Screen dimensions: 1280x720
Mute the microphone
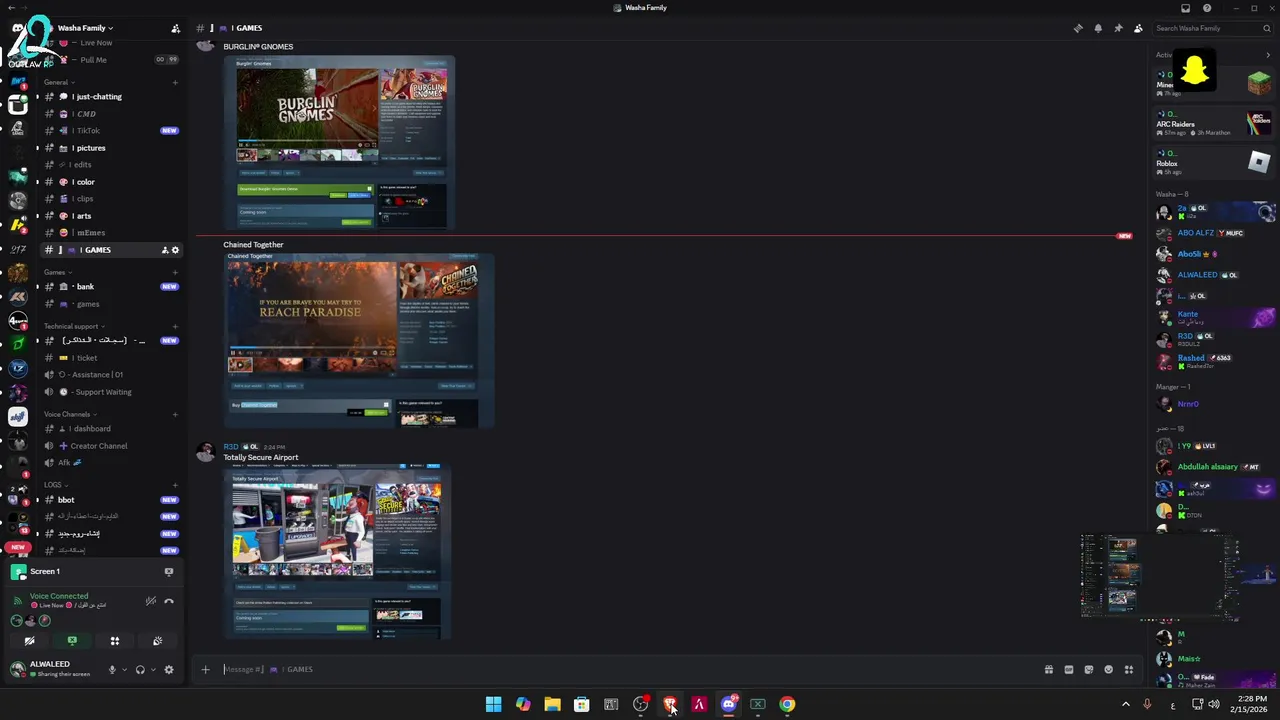(112, 670)
